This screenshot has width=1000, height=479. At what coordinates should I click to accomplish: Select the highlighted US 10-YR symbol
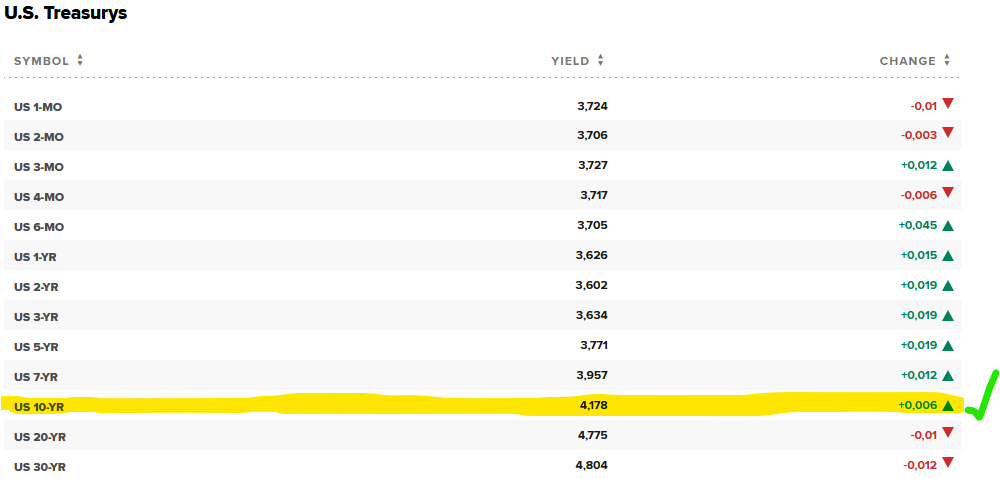39,407
